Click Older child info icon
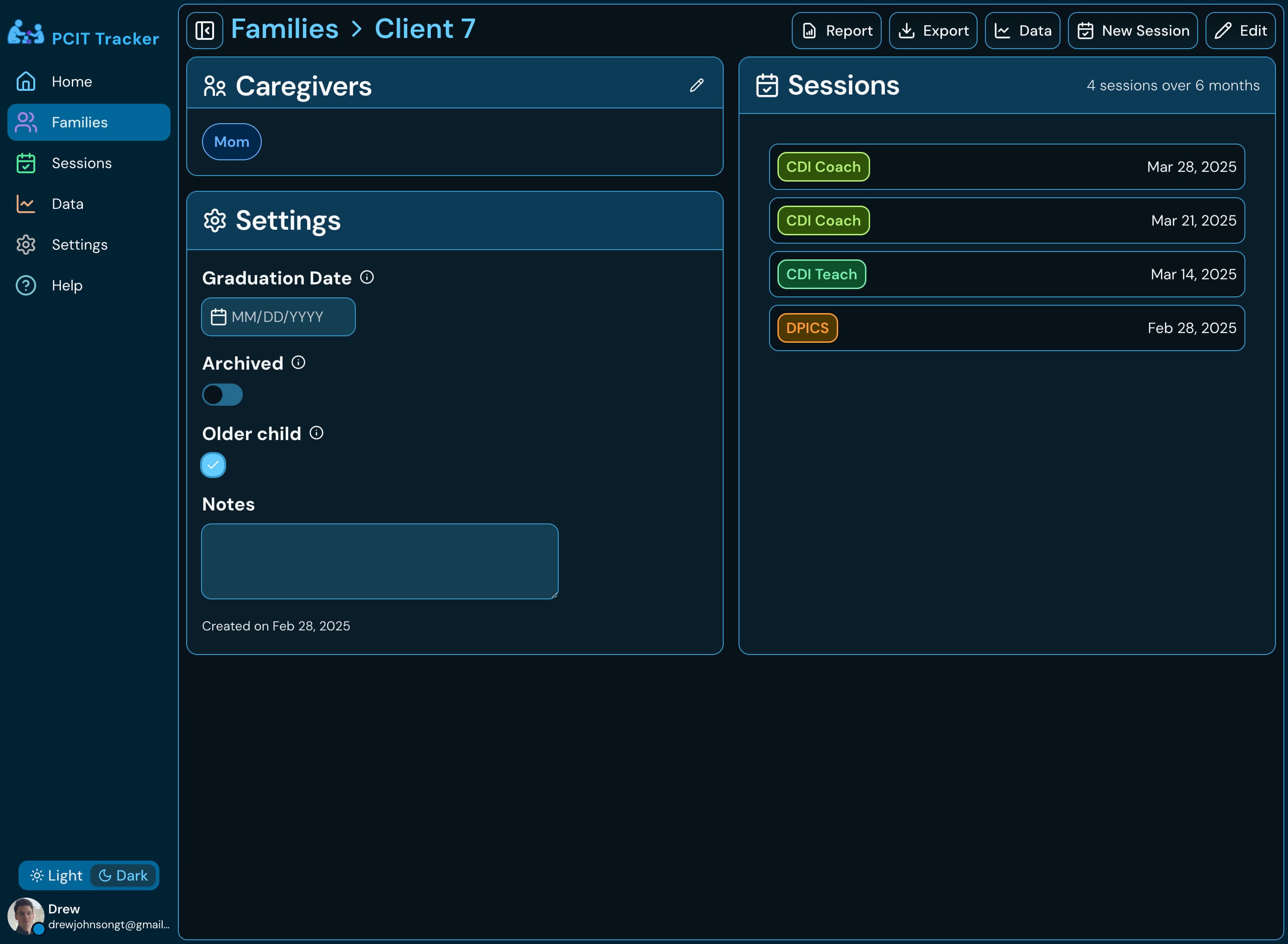This screenshot has width=1288, height=944. point(316,433)
